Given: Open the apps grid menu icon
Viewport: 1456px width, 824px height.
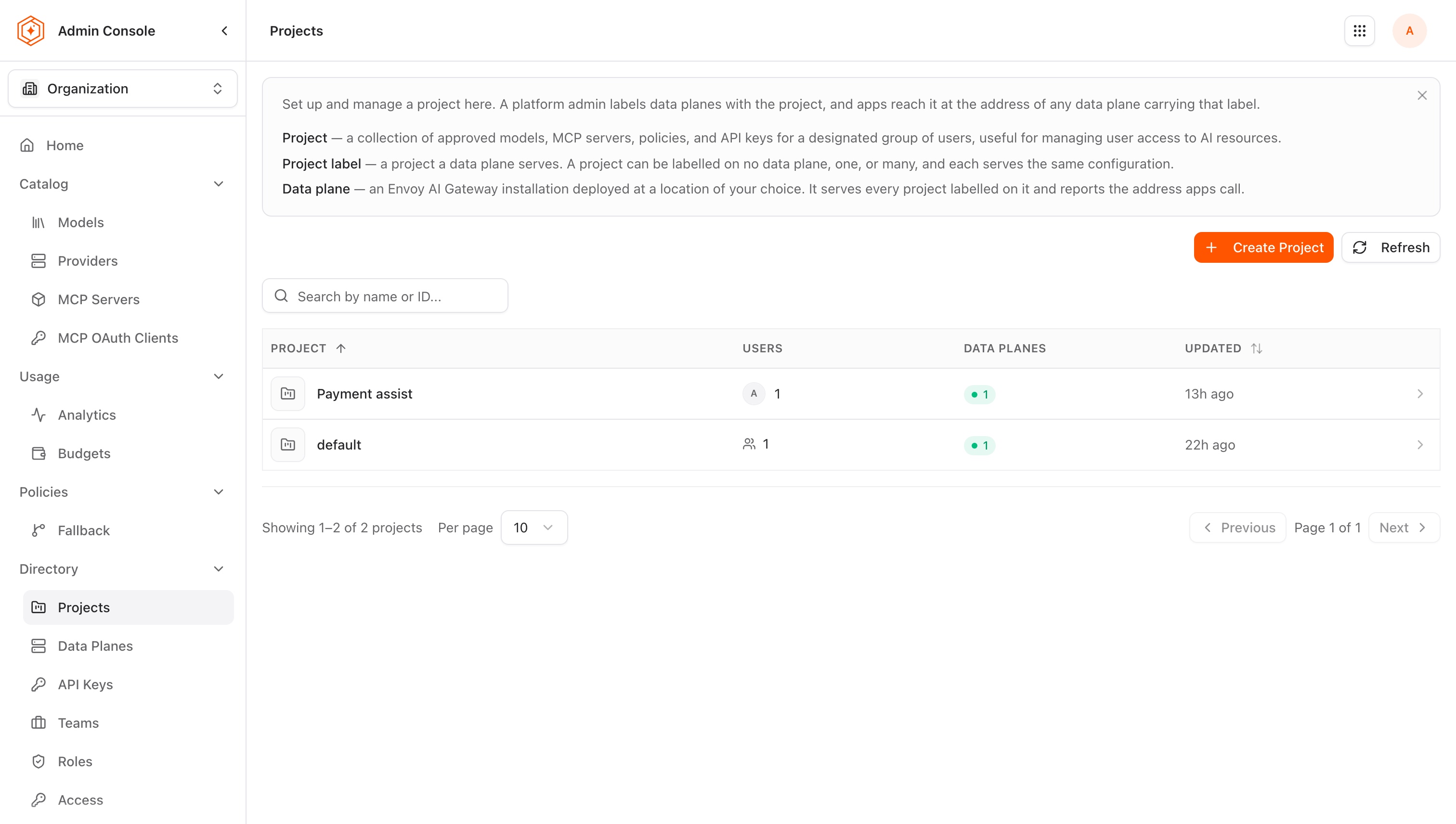Looking at the screenshot, I should coord(1359,30).
